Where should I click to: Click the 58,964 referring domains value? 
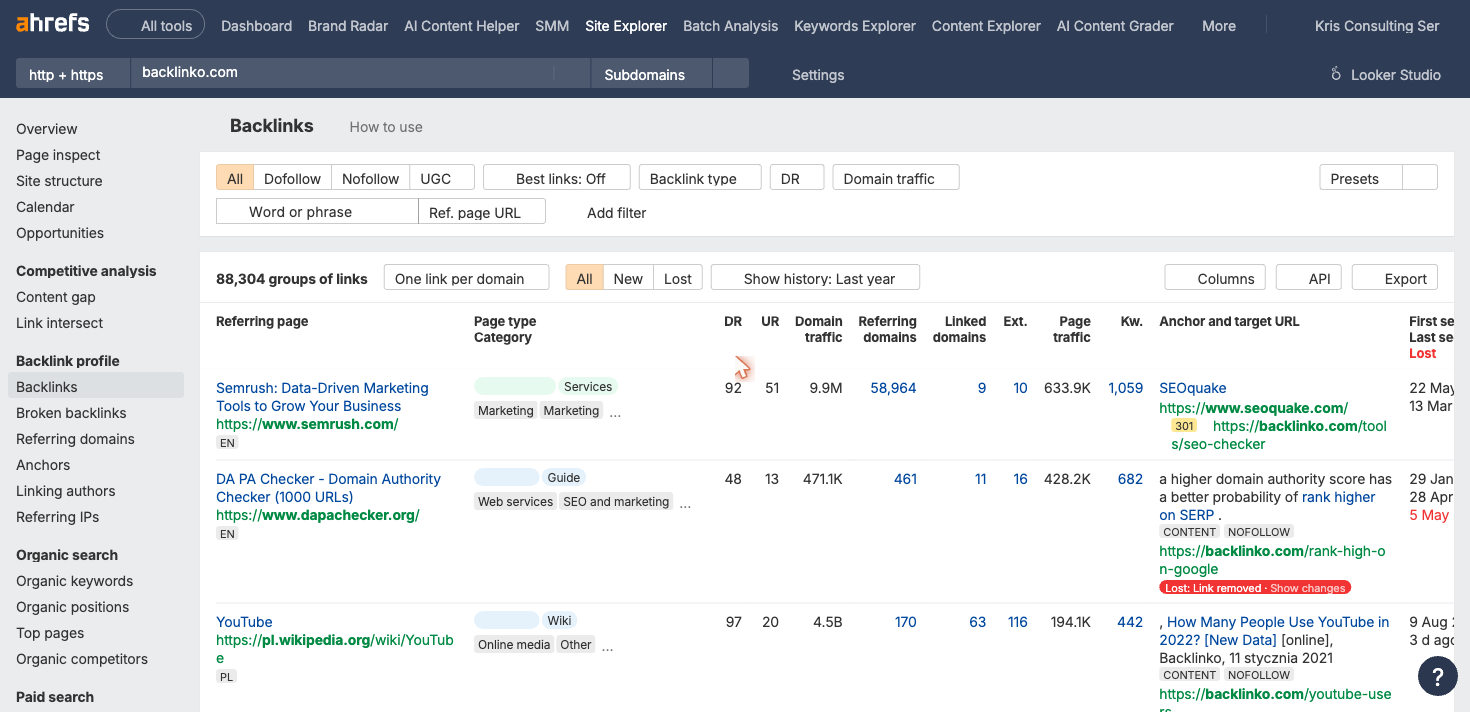pyautogui.click(x=893, y=388)
